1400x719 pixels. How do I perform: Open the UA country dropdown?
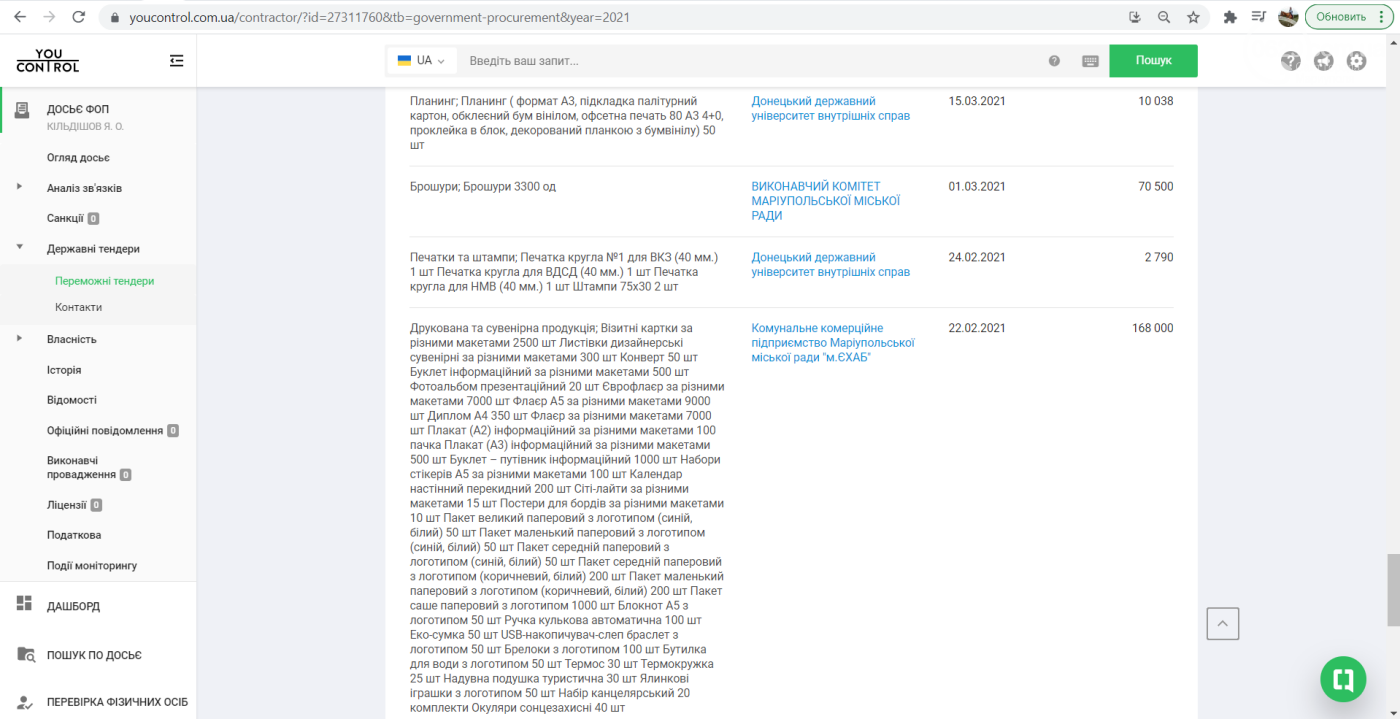[x=421, y=61]
